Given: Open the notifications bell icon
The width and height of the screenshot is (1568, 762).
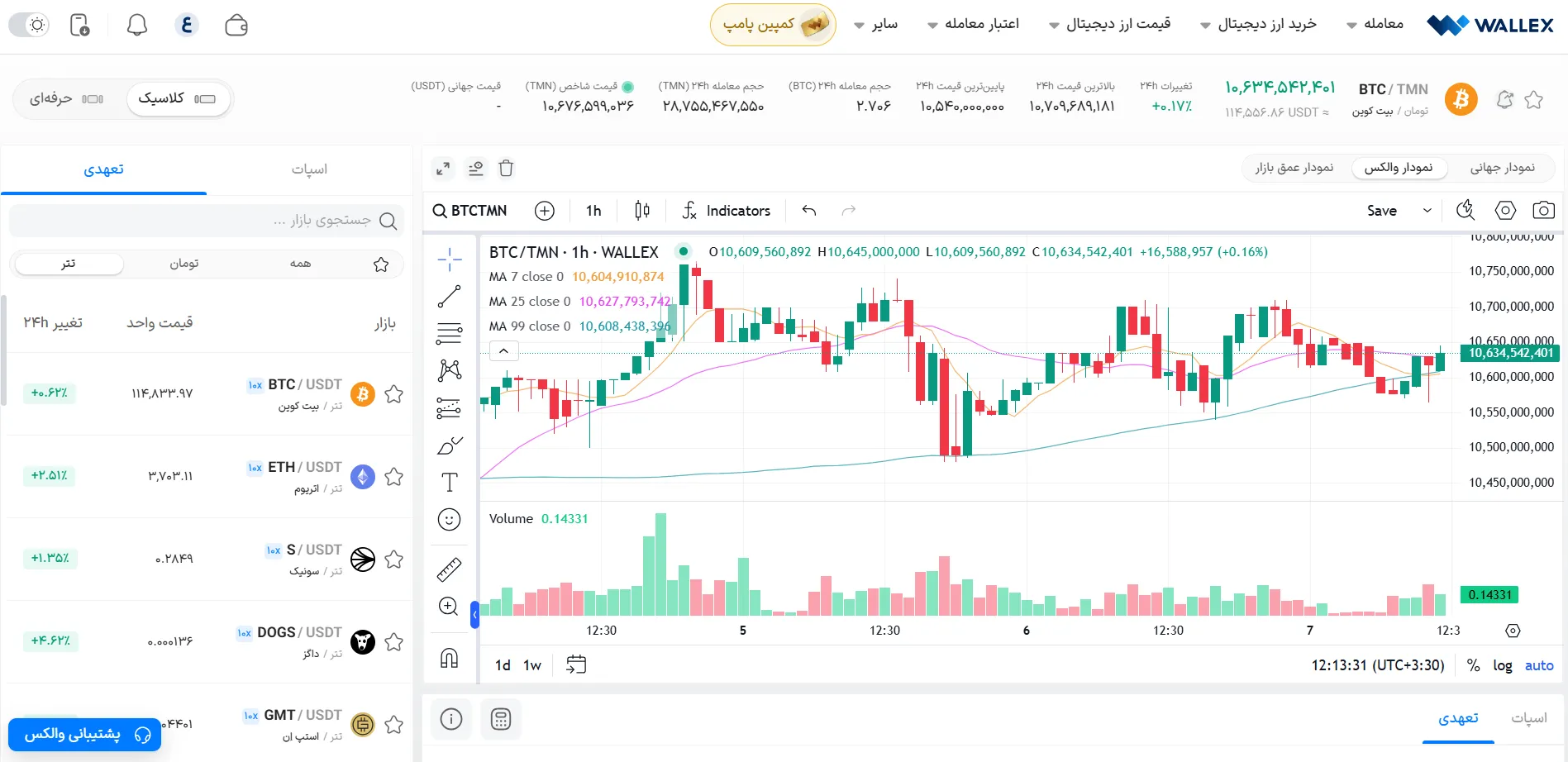Looking at the screenshot, I should (x=137, y=25).
